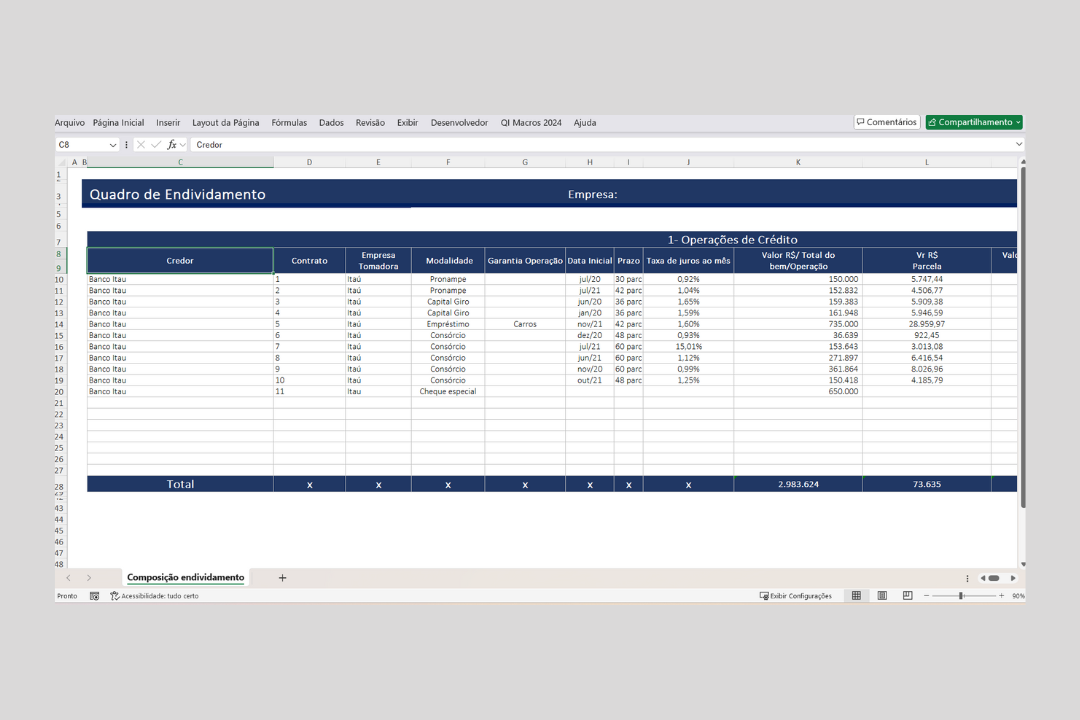The height and width of the screenshot is (720, 1080).
Task: Add a new sheet with plus icon
Action: pos(282,578)
